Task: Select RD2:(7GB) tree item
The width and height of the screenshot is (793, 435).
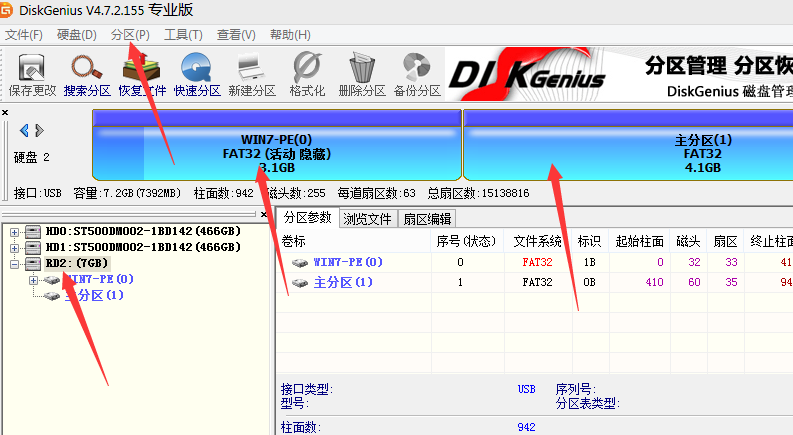Action: coord(77,264)
